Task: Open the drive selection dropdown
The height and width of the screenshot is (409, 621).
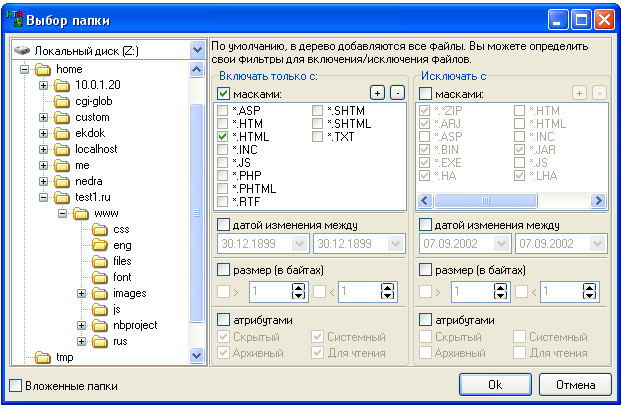Action: [x=197, y=50]
